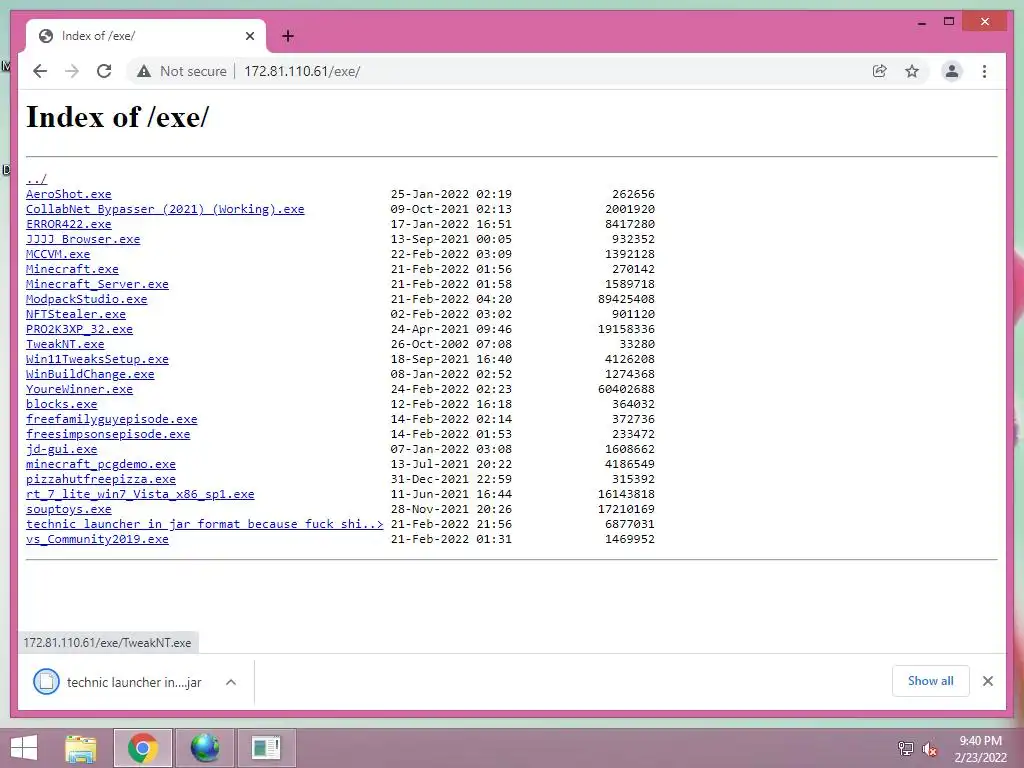Click the Minecraft.exe link
Image resolution: width=1024 pixels, height=768 pixels.
click(x=72, y=269)
